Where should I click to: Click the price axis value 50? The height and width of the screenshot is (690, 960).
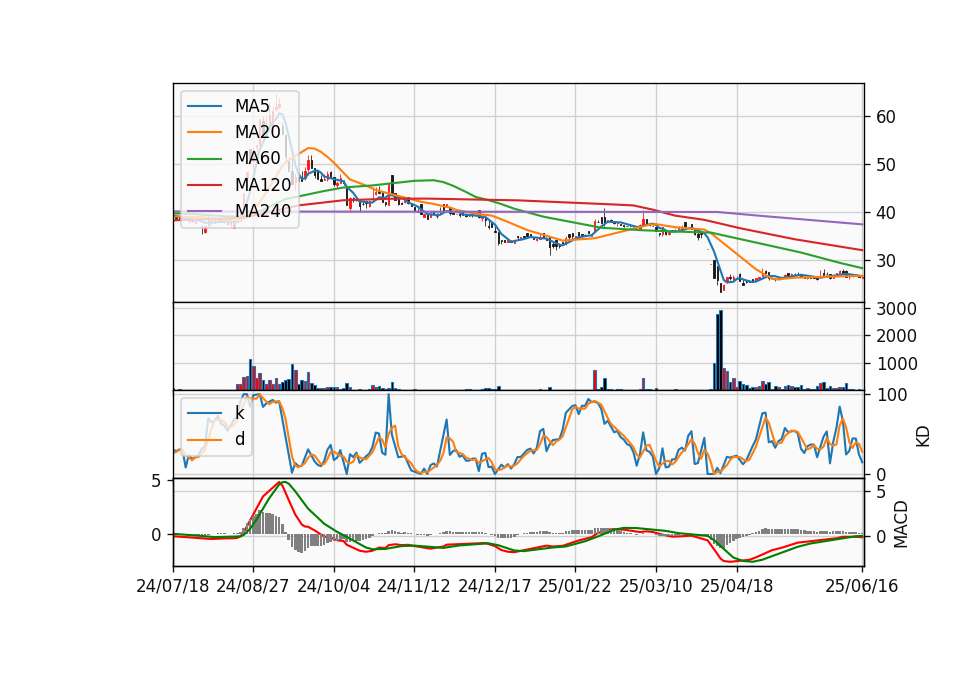coord(885,165)
